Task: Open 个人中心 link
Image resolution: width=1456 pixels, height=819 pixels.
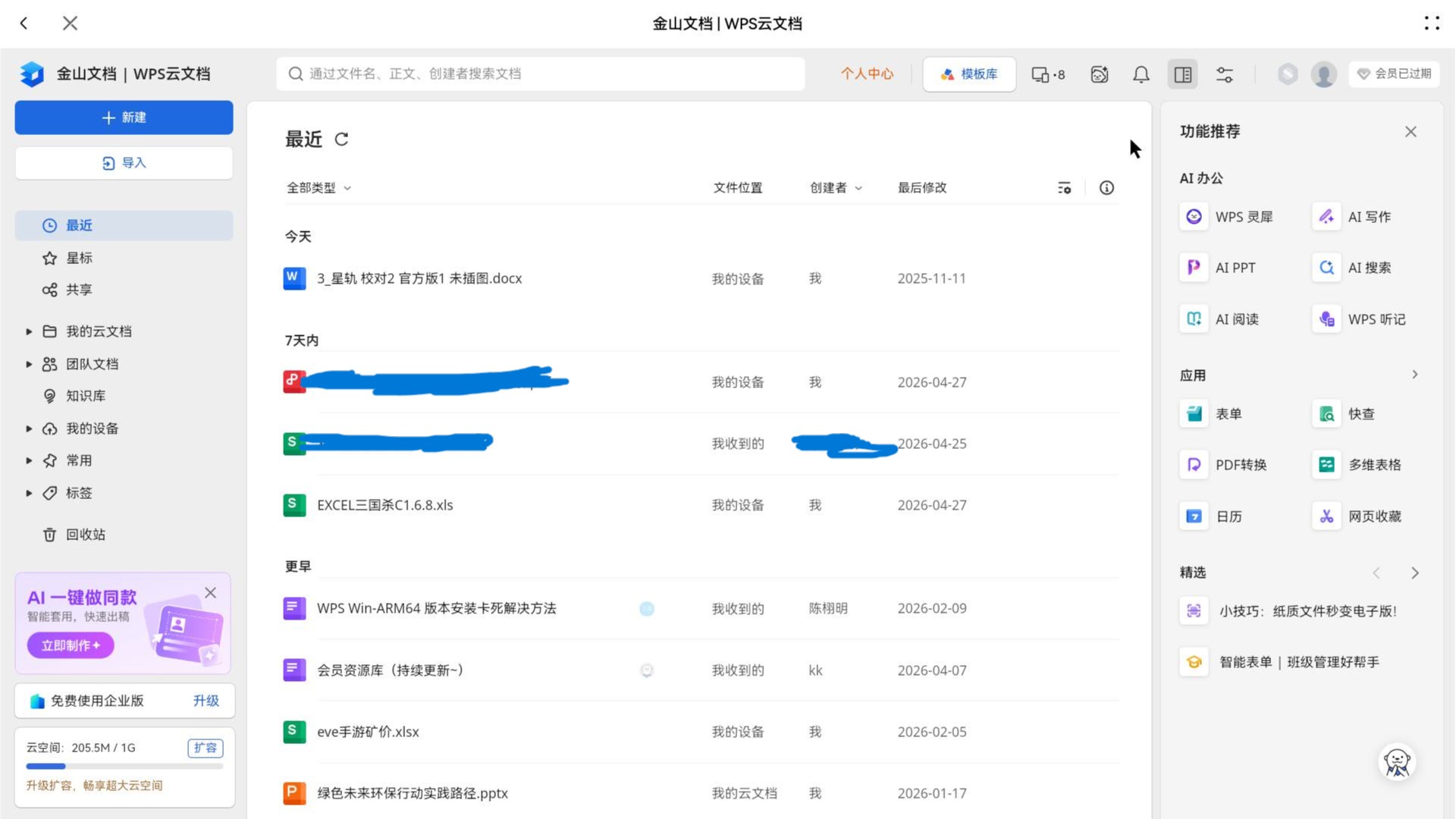Action: point(867,74)
